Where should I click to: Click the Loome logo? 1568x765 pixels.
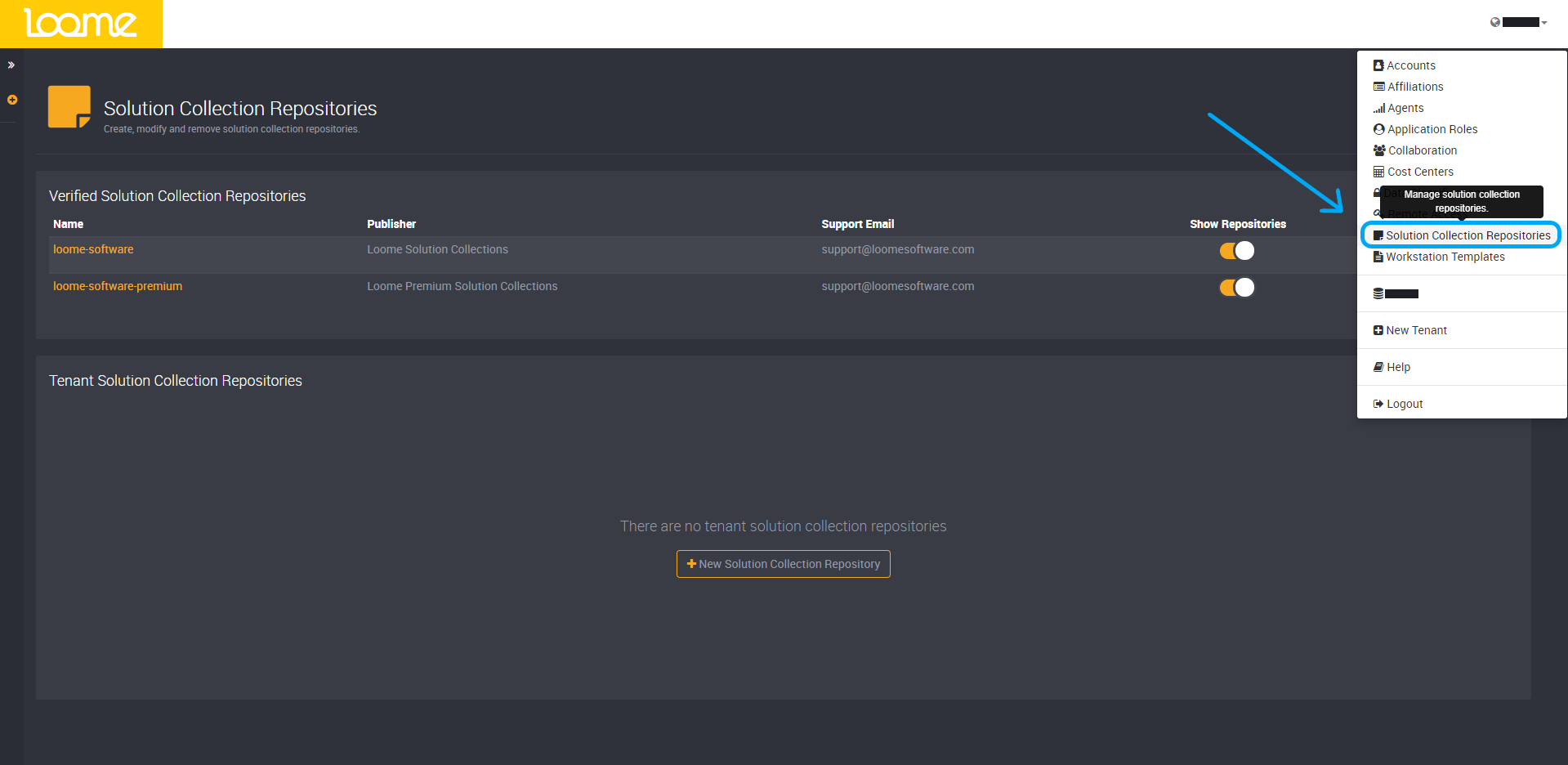click(x=81, y=24)
